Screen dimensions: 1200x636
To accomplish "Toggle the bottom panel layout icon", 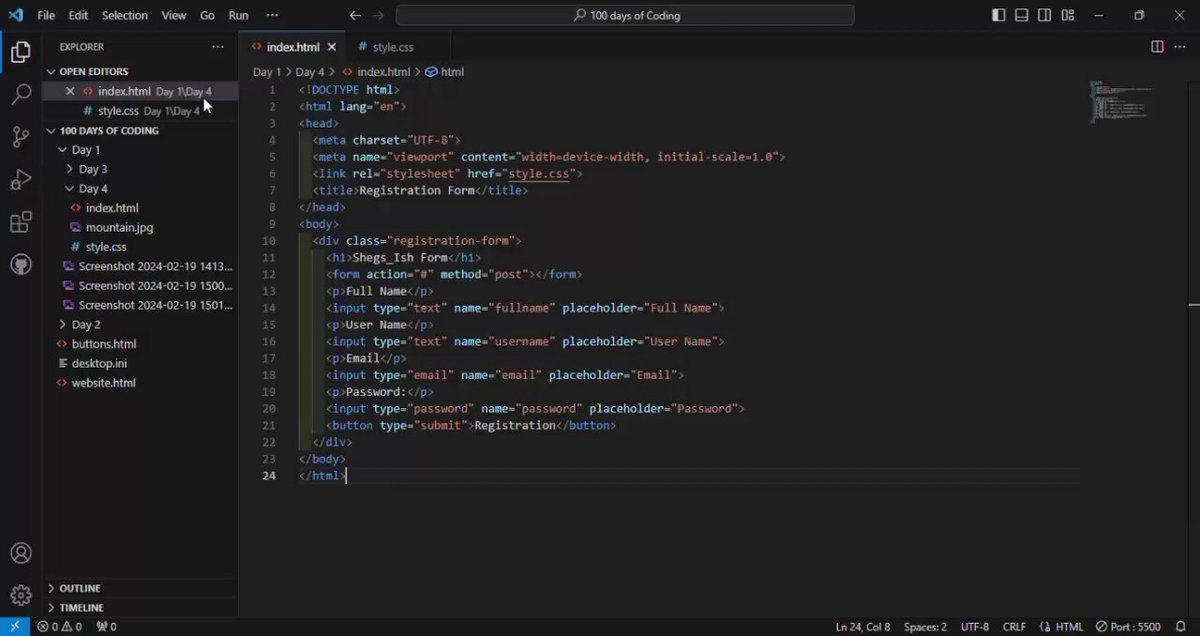I will tap(1021, 15).
